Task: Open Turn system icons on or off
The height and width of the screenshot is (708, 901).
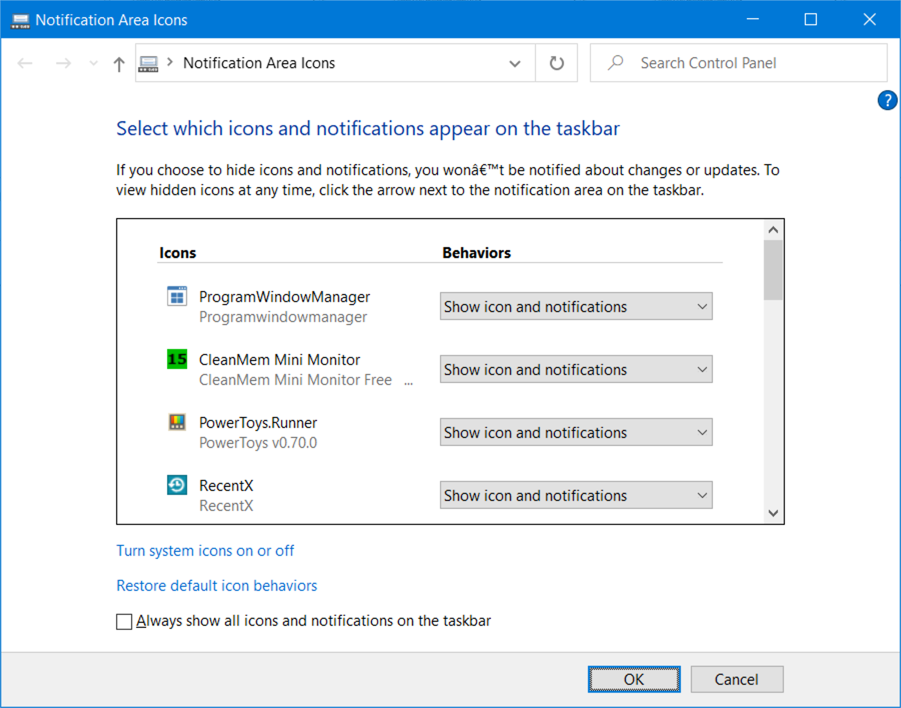Action: tap(205, 551)
